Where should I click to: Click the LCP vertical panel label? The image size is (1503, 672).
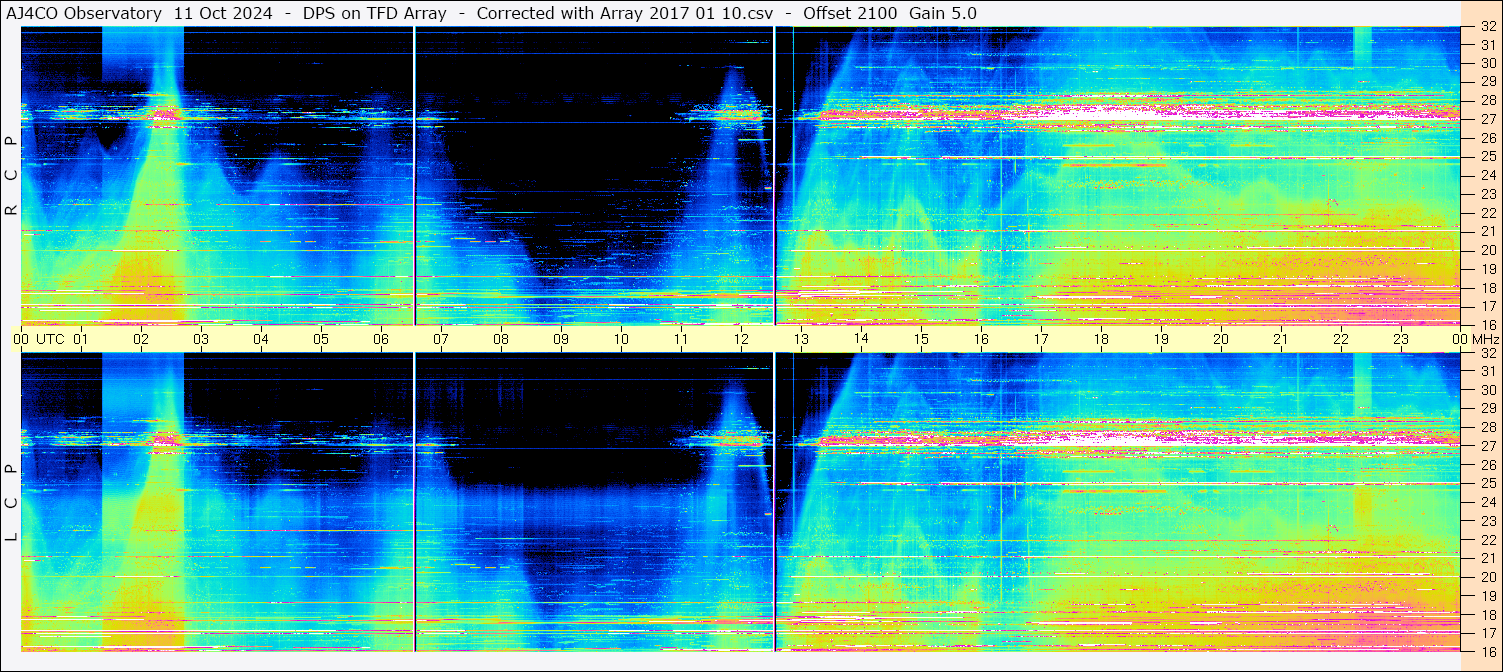(x=11, y=503)
